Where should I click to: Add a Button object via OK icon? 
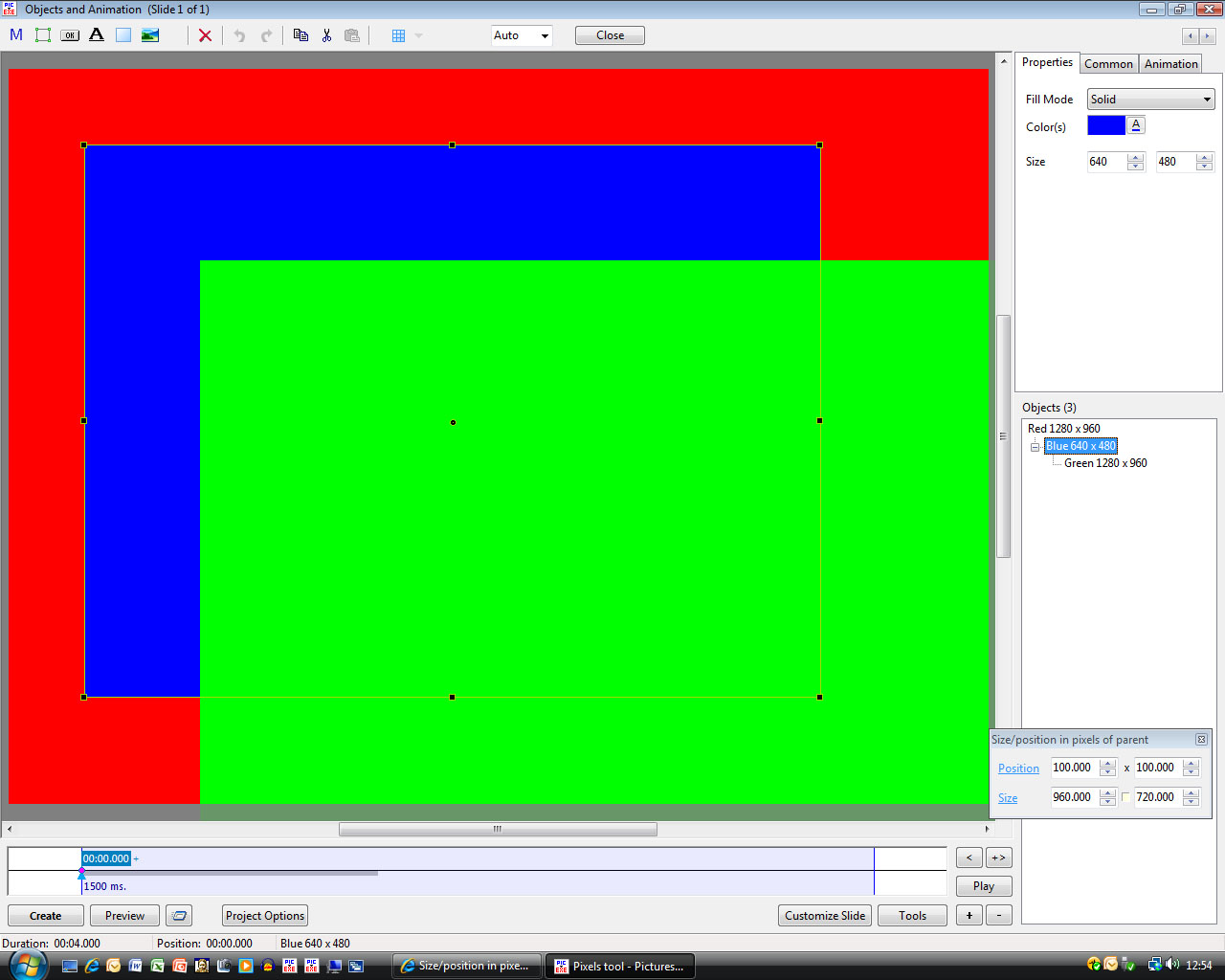70,35
